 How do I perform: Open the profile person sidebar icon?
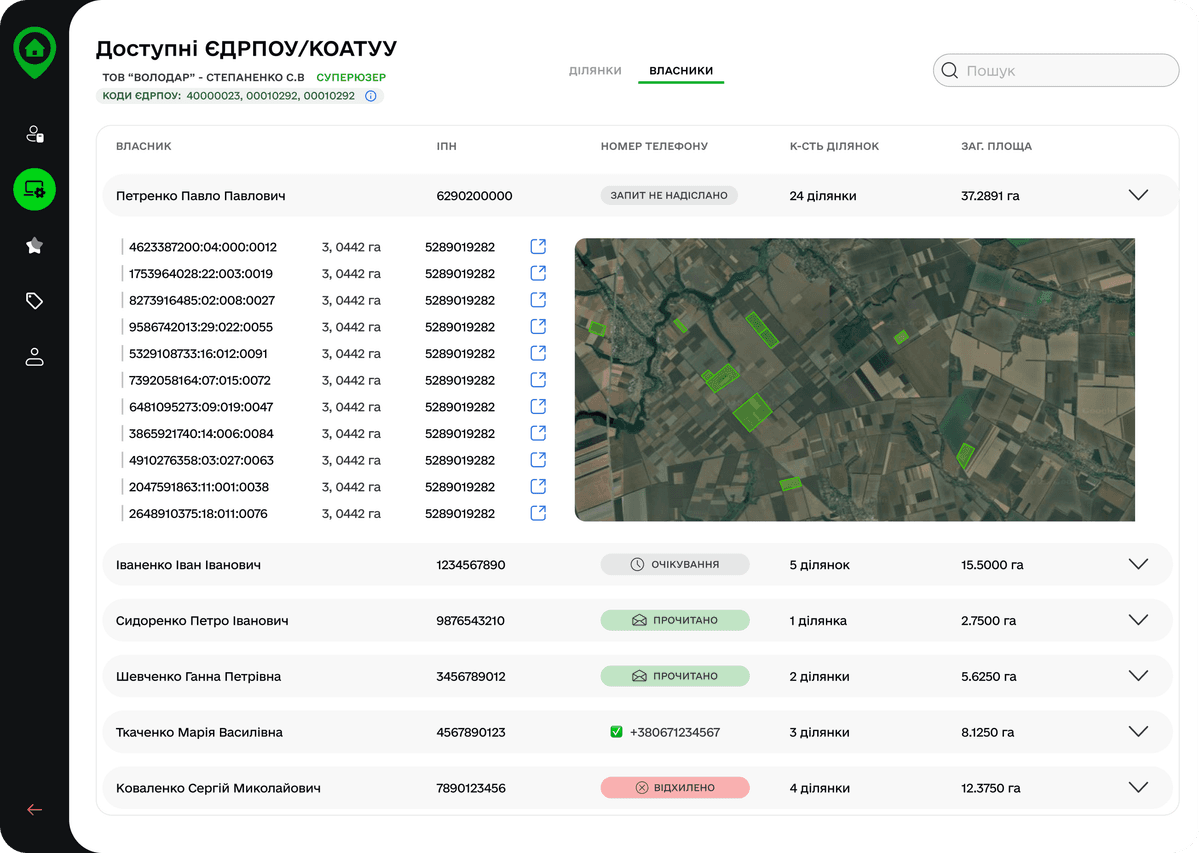[x=35, y=357]
